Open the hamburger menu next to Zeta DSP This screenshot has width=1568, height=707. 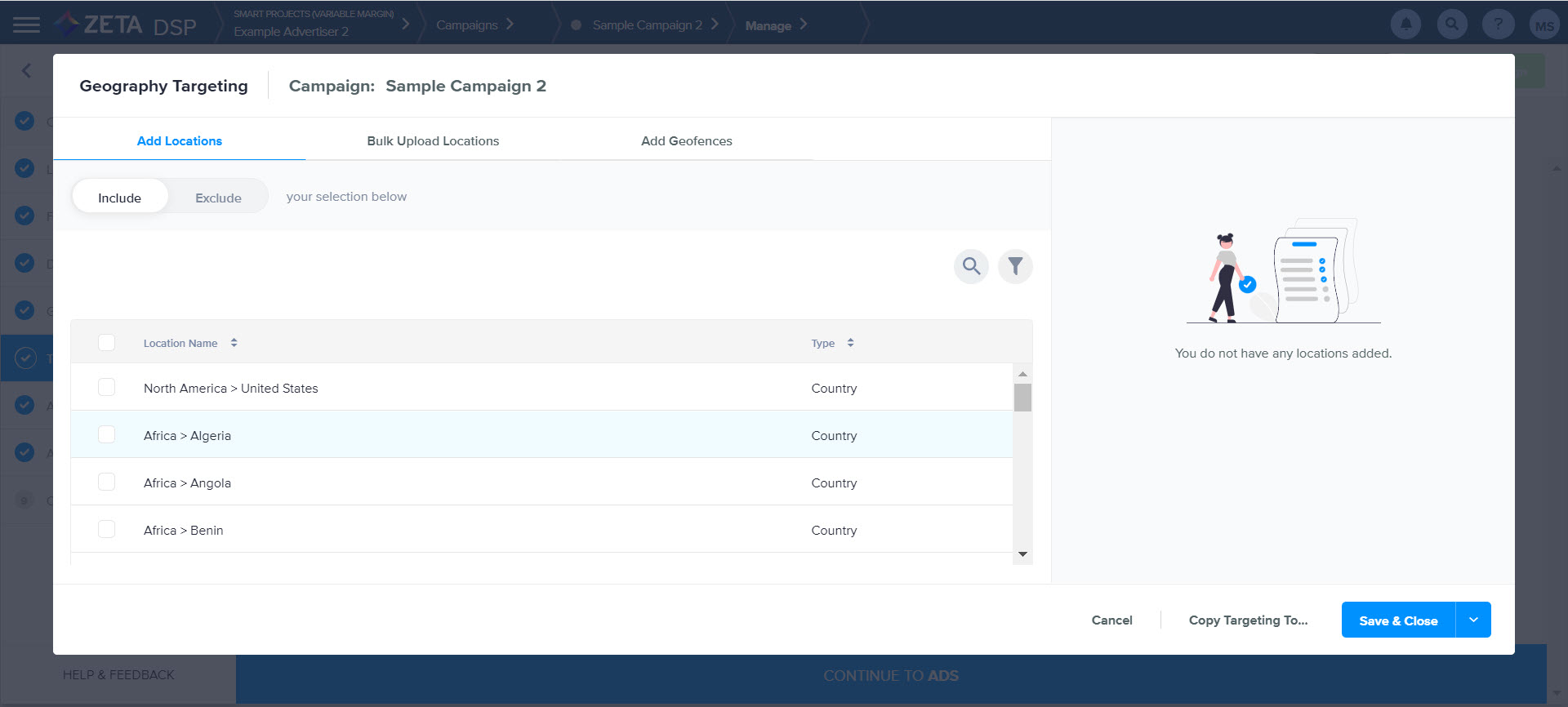pos(26,24)
